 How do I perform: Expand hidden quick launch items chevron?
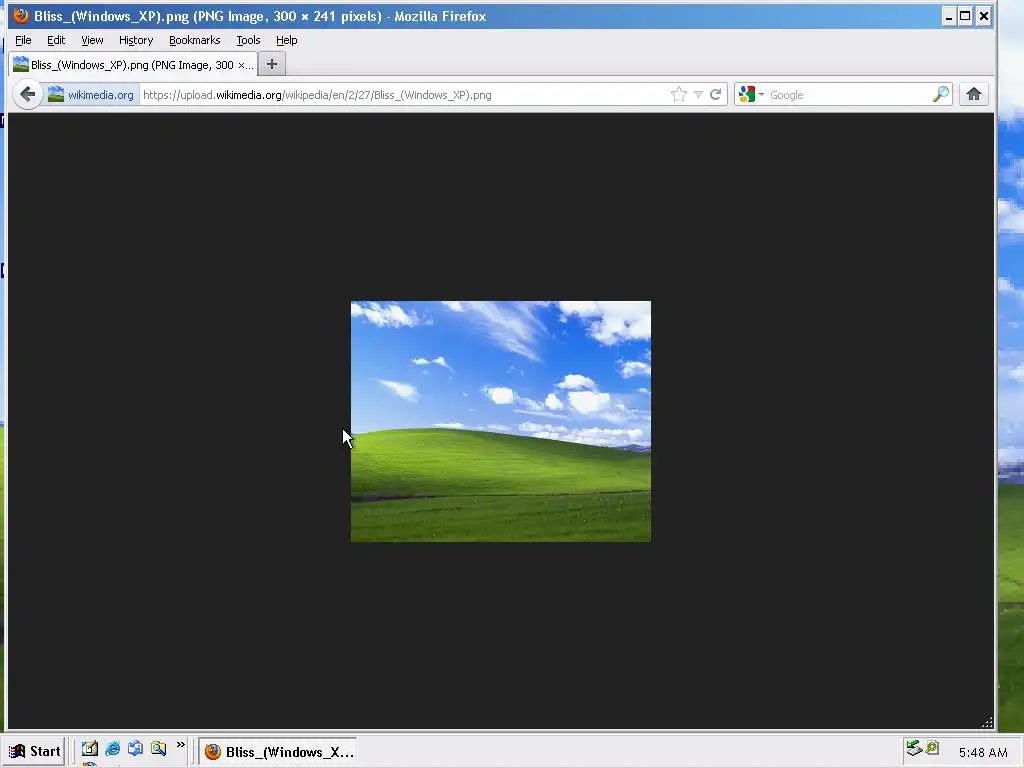180,744
